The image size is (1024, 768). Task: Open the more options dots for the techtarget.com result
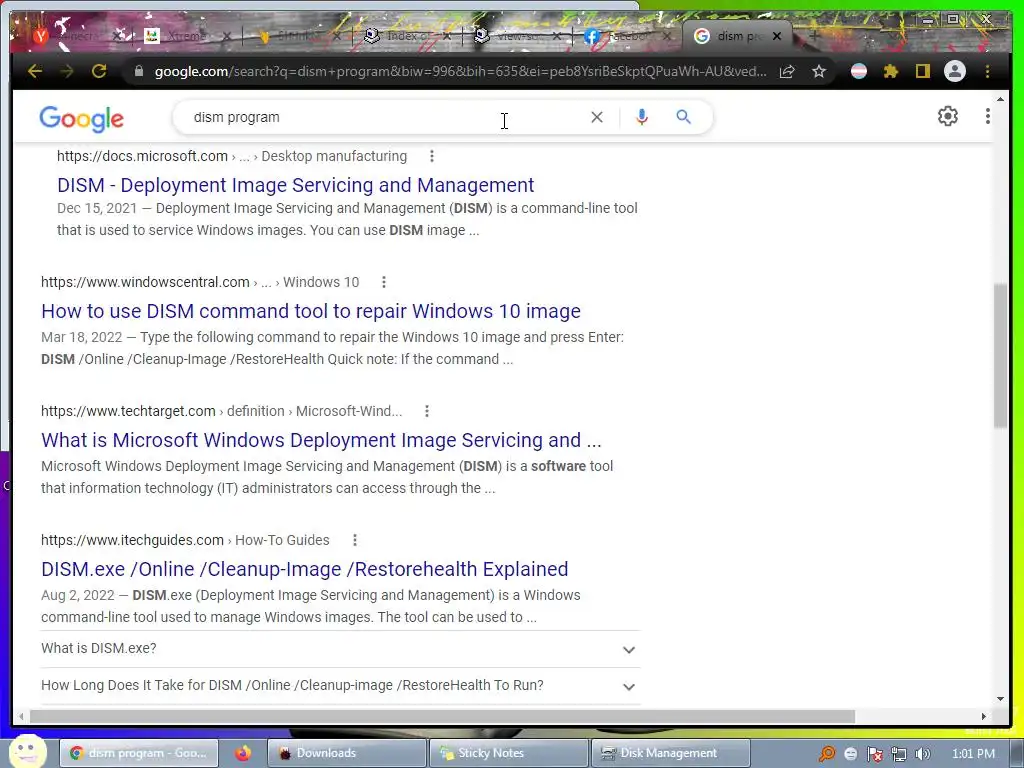click(x=427, y=411)
